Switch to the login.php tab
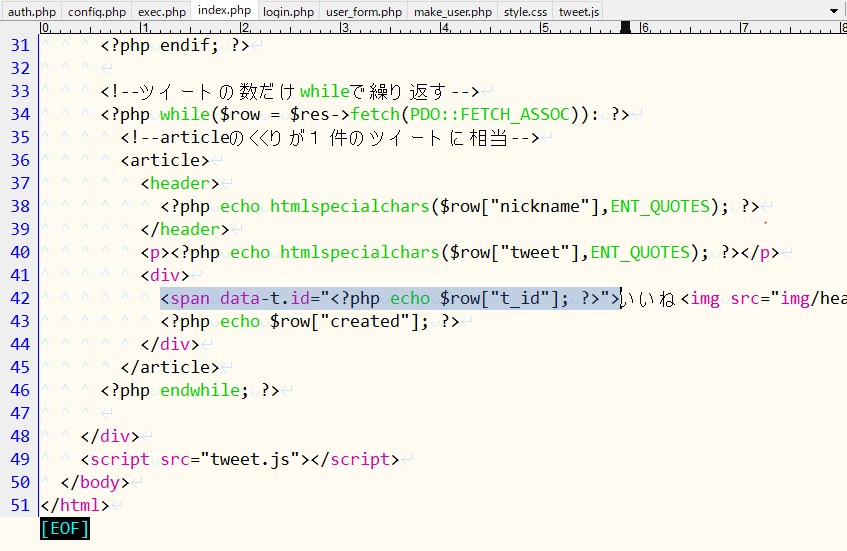This screenshot has height=551, width=847. [x=288, y=11]
